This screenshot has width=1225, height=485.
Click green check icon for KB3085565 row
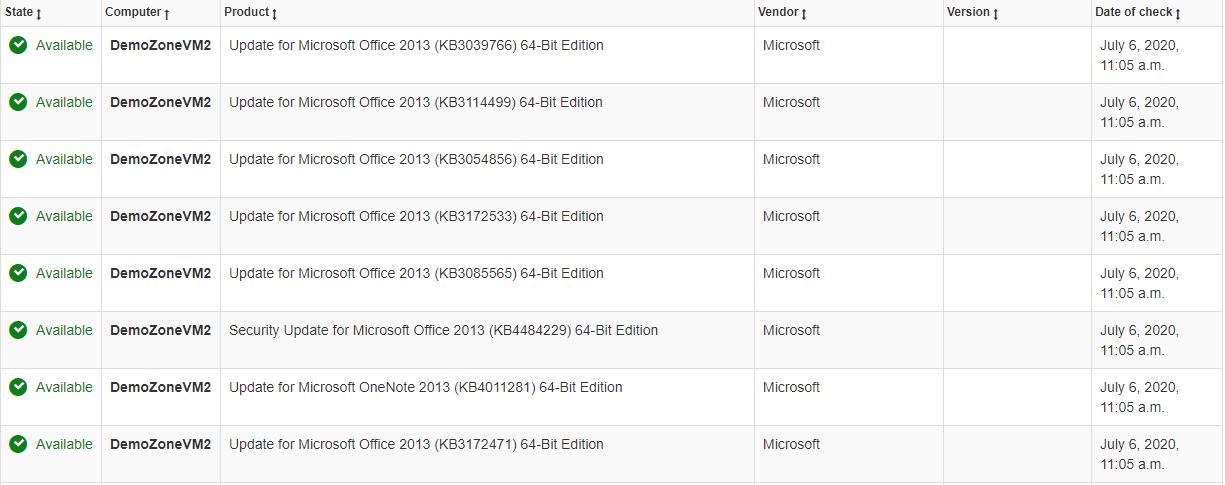[x=18, y=273]
